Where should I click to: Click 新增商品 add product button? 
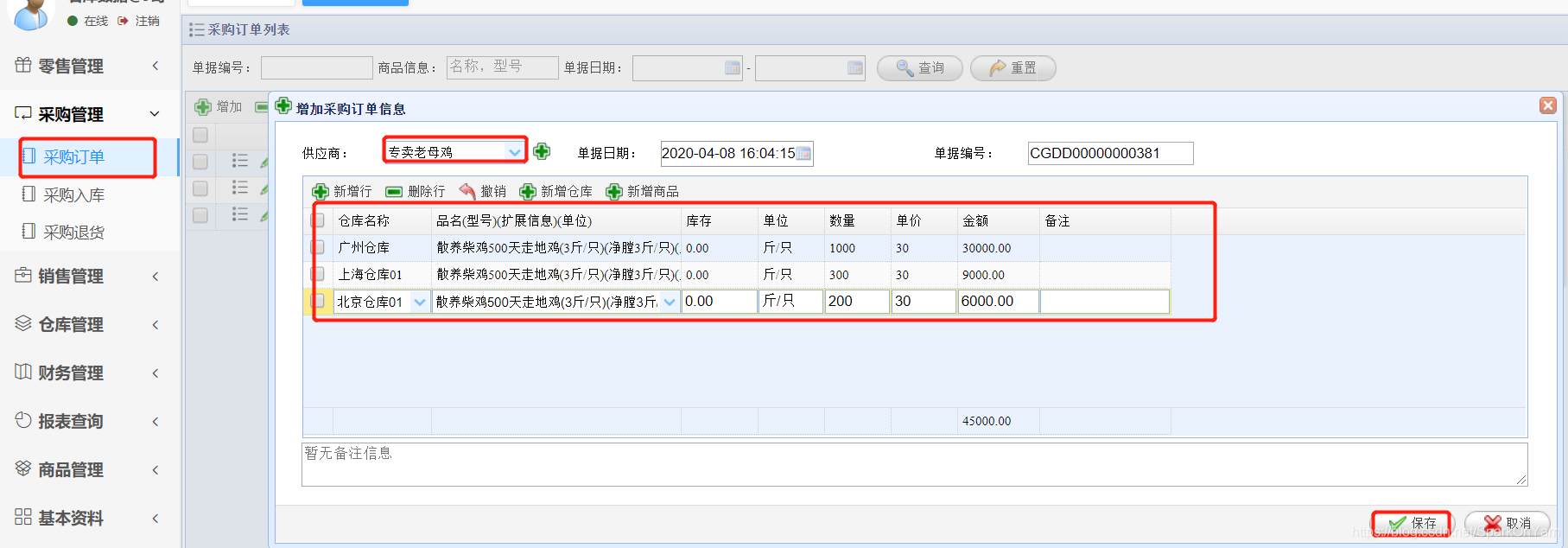pos(643,191)
